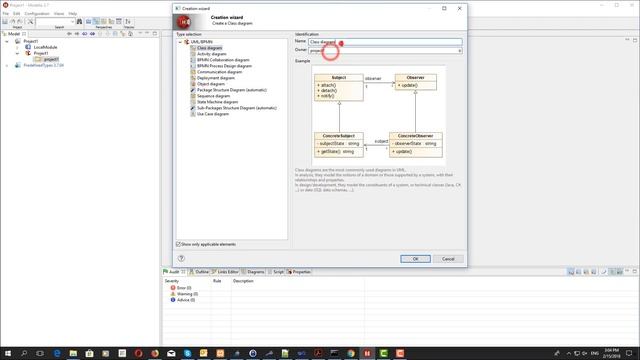Open the Help menu
This screenshot has height=360, width=640.
pos(73,13)
